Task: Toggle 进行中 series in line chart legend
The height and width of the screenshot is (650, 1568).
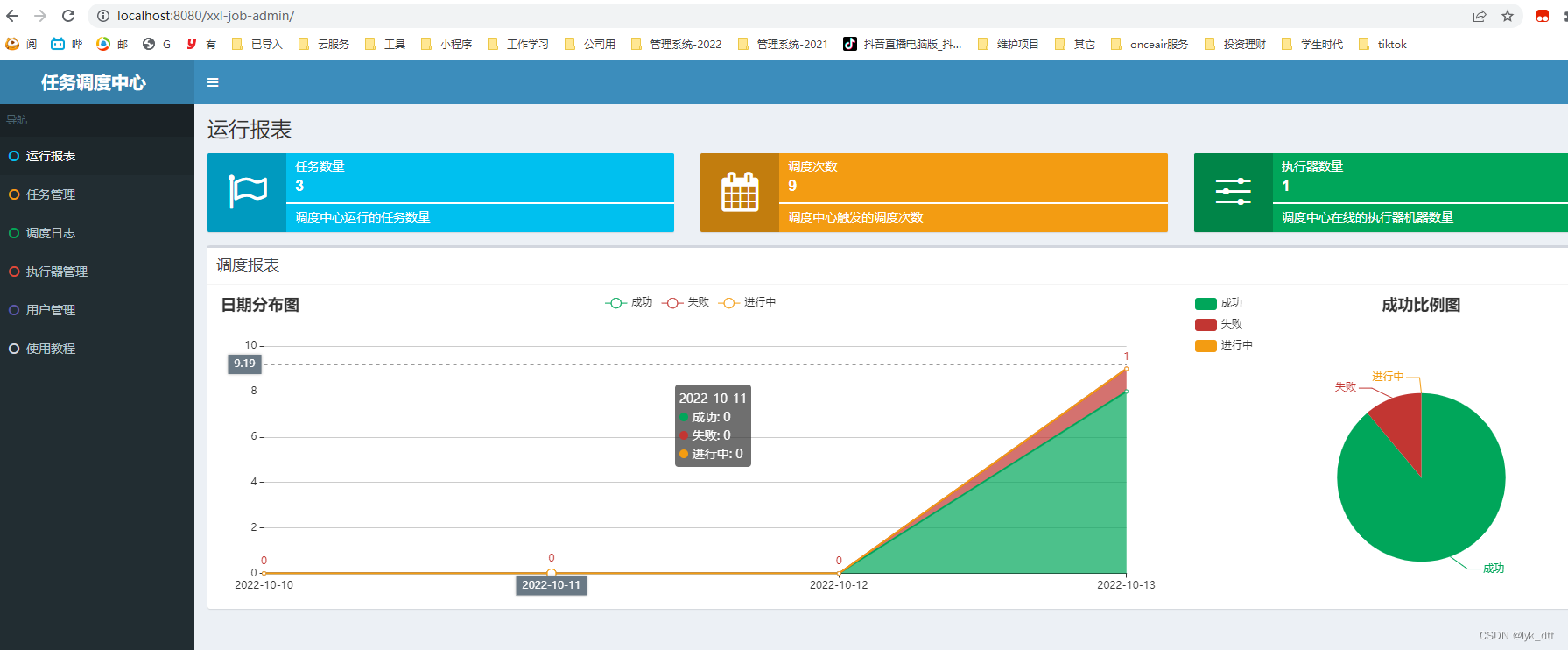Action: coord(747,302)
